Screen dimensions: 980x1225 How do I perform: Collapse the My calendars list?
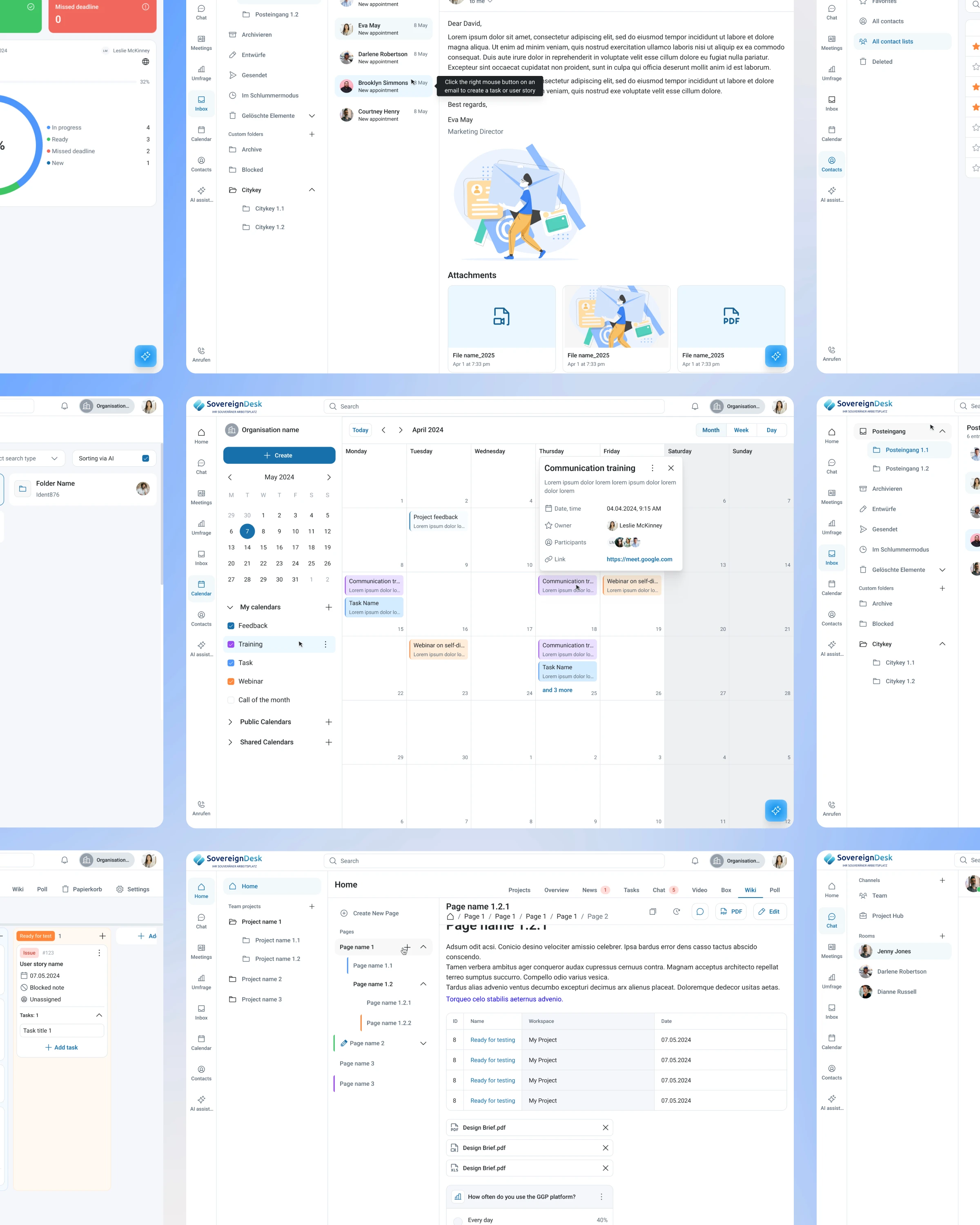(x=230, y=607)
